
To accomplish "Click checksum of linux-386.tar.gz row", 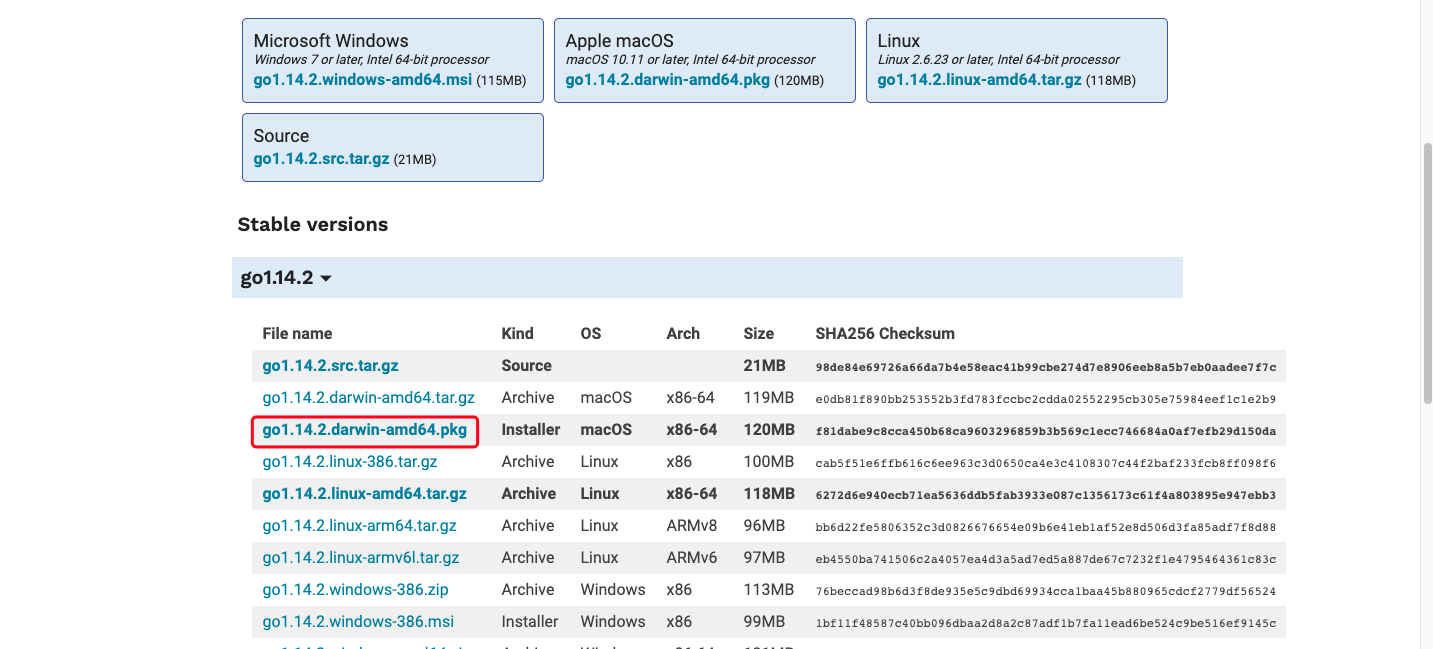I will [x=1046, y=463].
